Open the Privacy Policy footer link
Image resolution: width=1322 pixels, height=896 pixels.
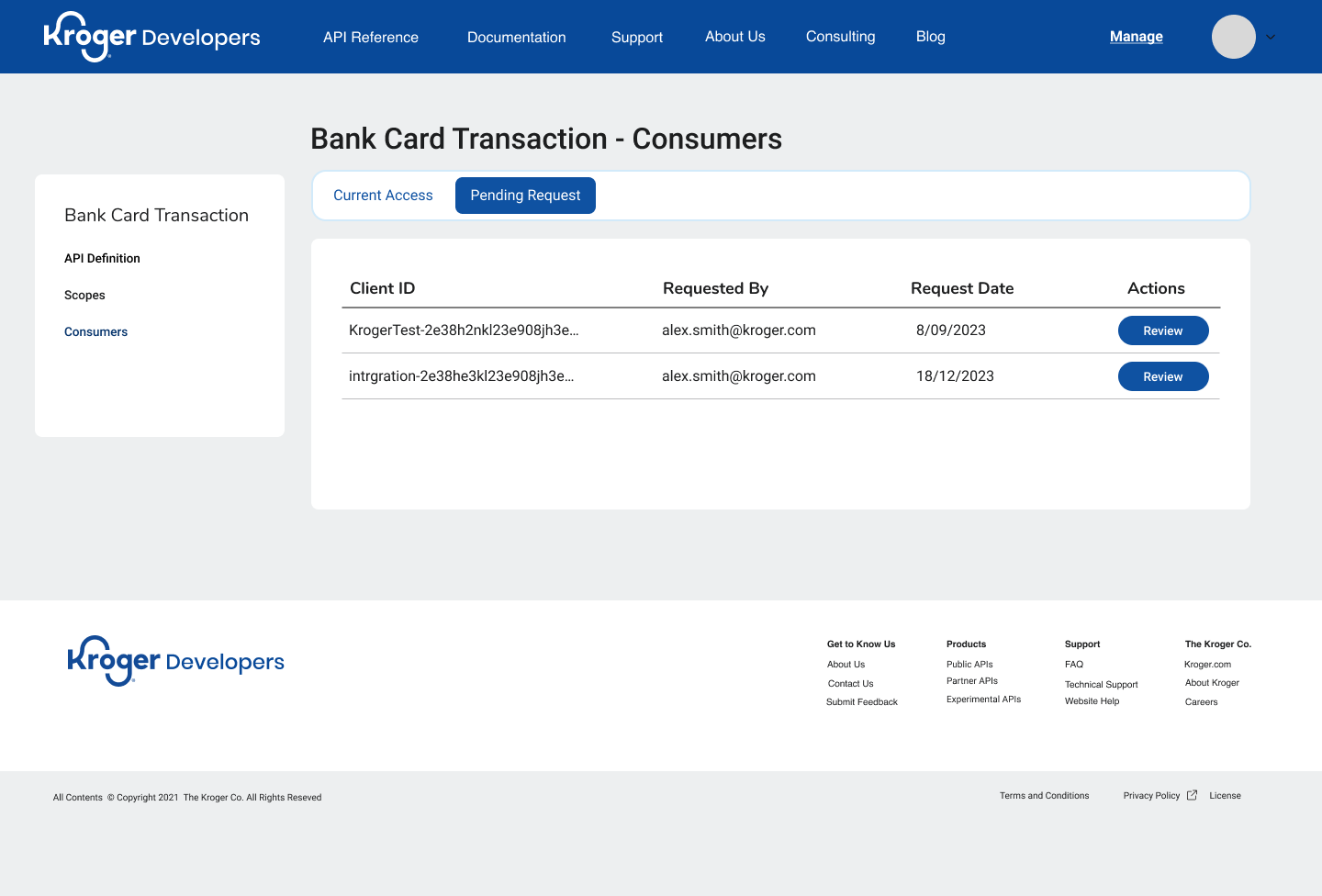coord(1151,796)
